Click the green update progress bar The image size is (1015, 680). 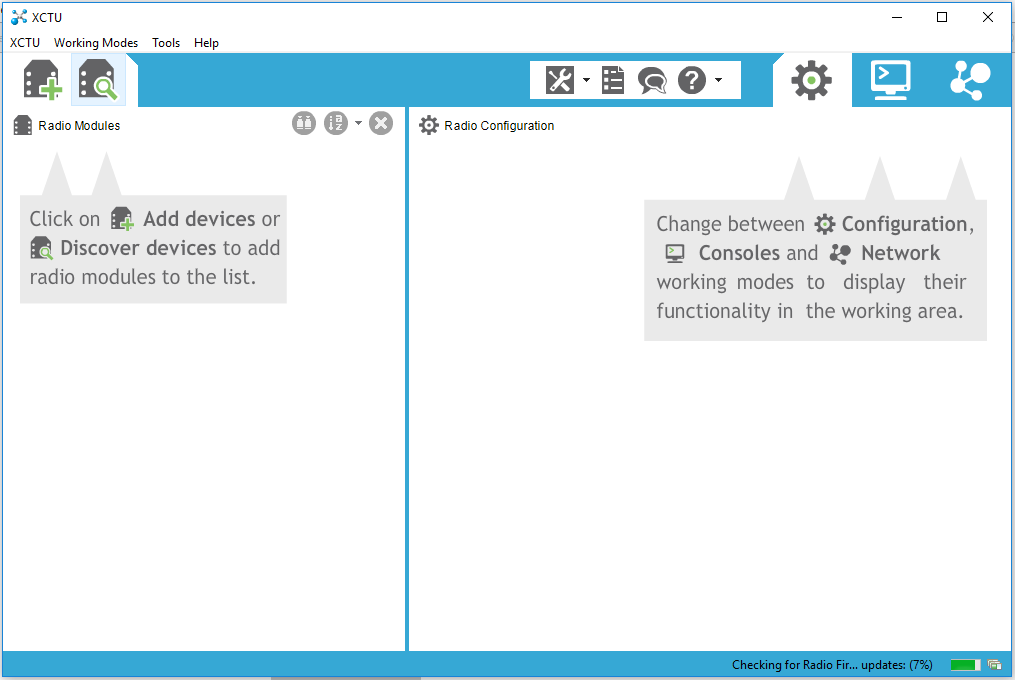pos(965,665)
